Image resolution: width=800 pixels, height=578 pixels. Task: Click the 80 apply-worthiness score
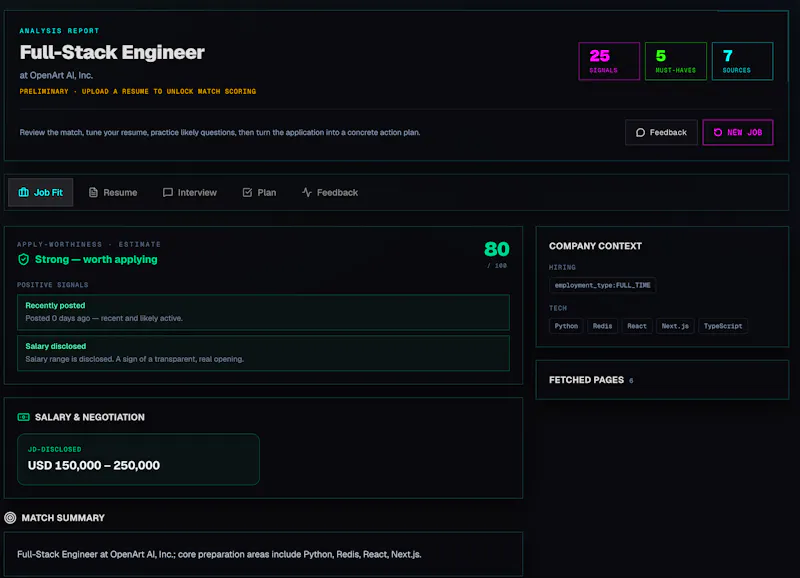tap(496, 249)
